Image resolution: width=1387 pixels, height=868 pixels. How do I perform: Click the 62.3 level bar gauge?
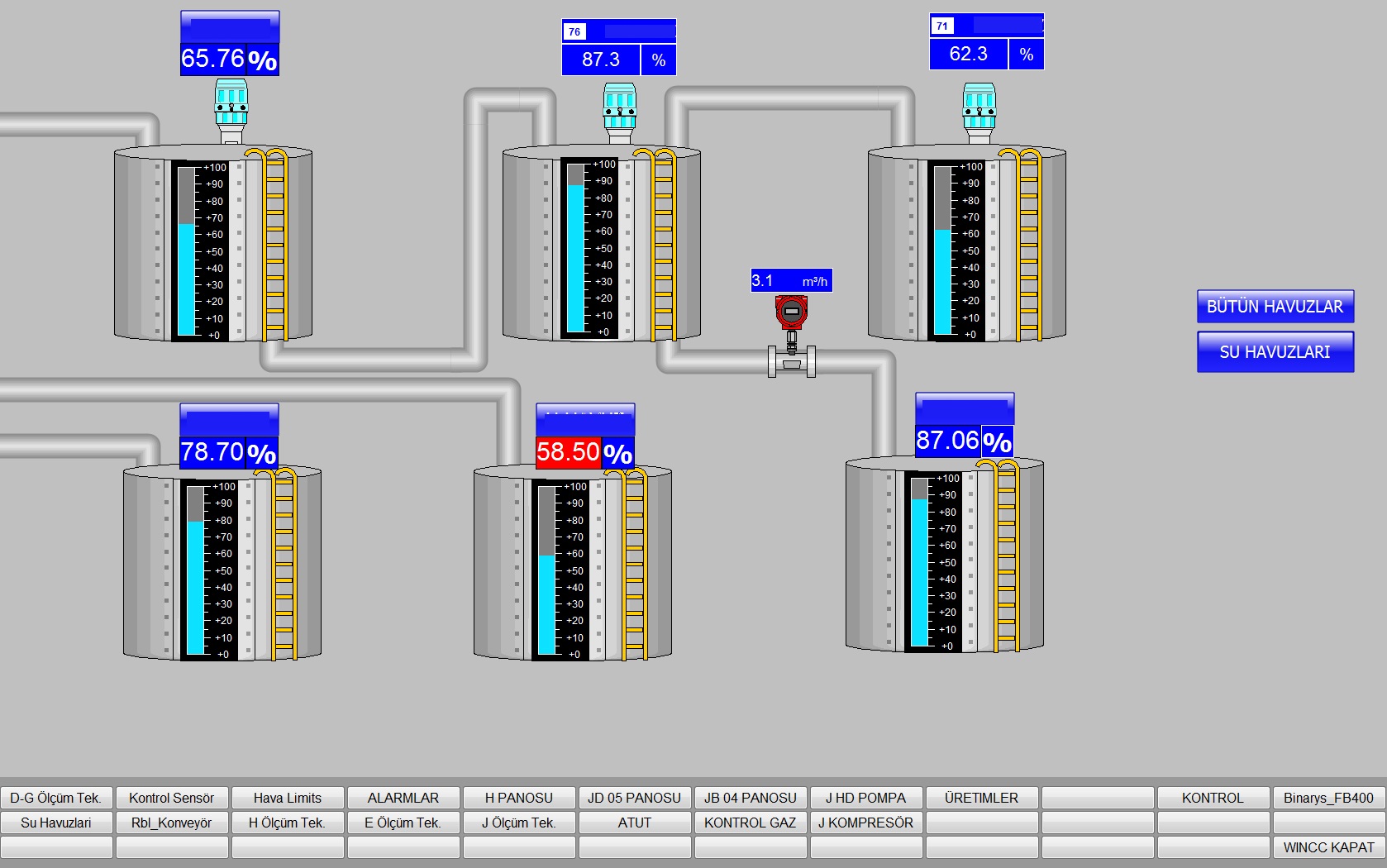point(942,250)
